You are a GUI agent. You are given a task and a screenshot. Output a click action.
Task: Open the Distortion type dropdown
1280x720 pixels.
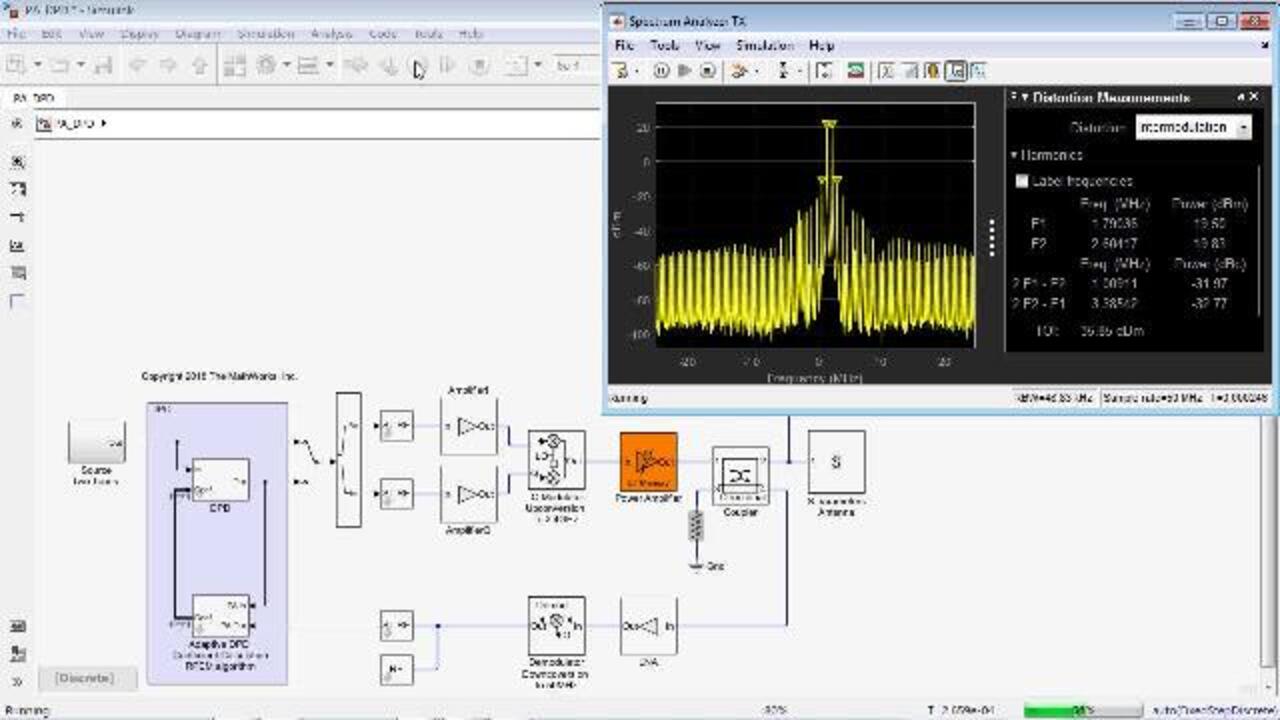1194,127
